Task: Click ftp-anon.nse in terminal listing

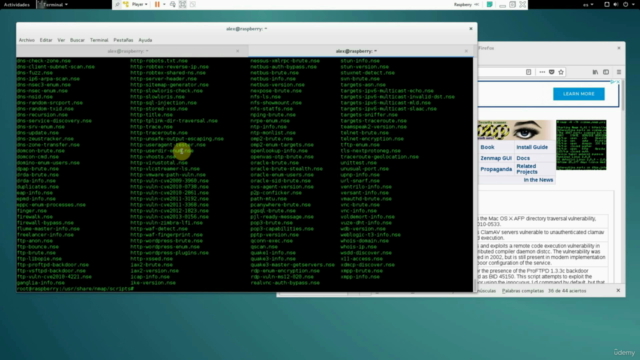Action: (35, 241)
